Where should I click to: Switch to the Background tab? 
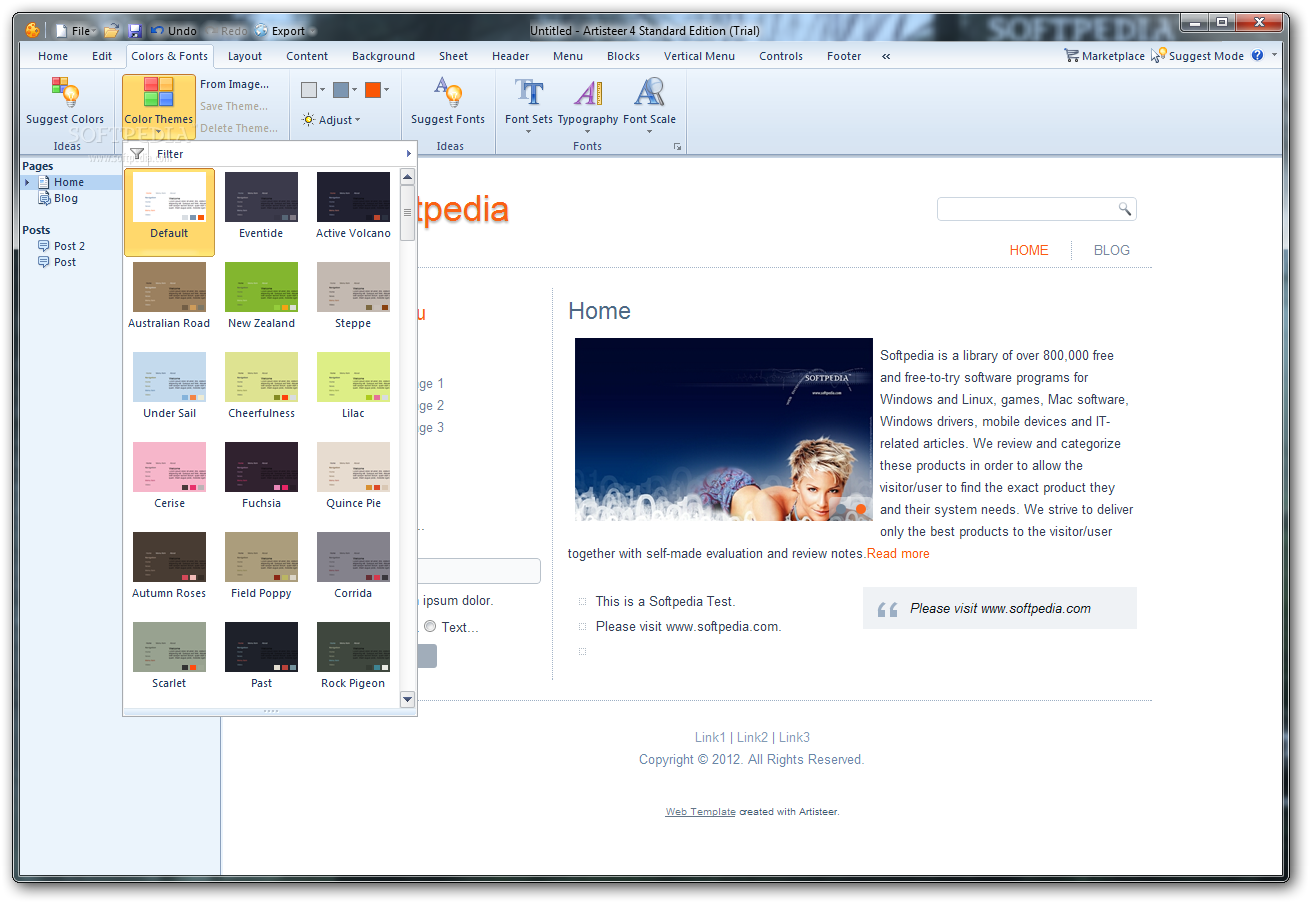pos(383,56)
